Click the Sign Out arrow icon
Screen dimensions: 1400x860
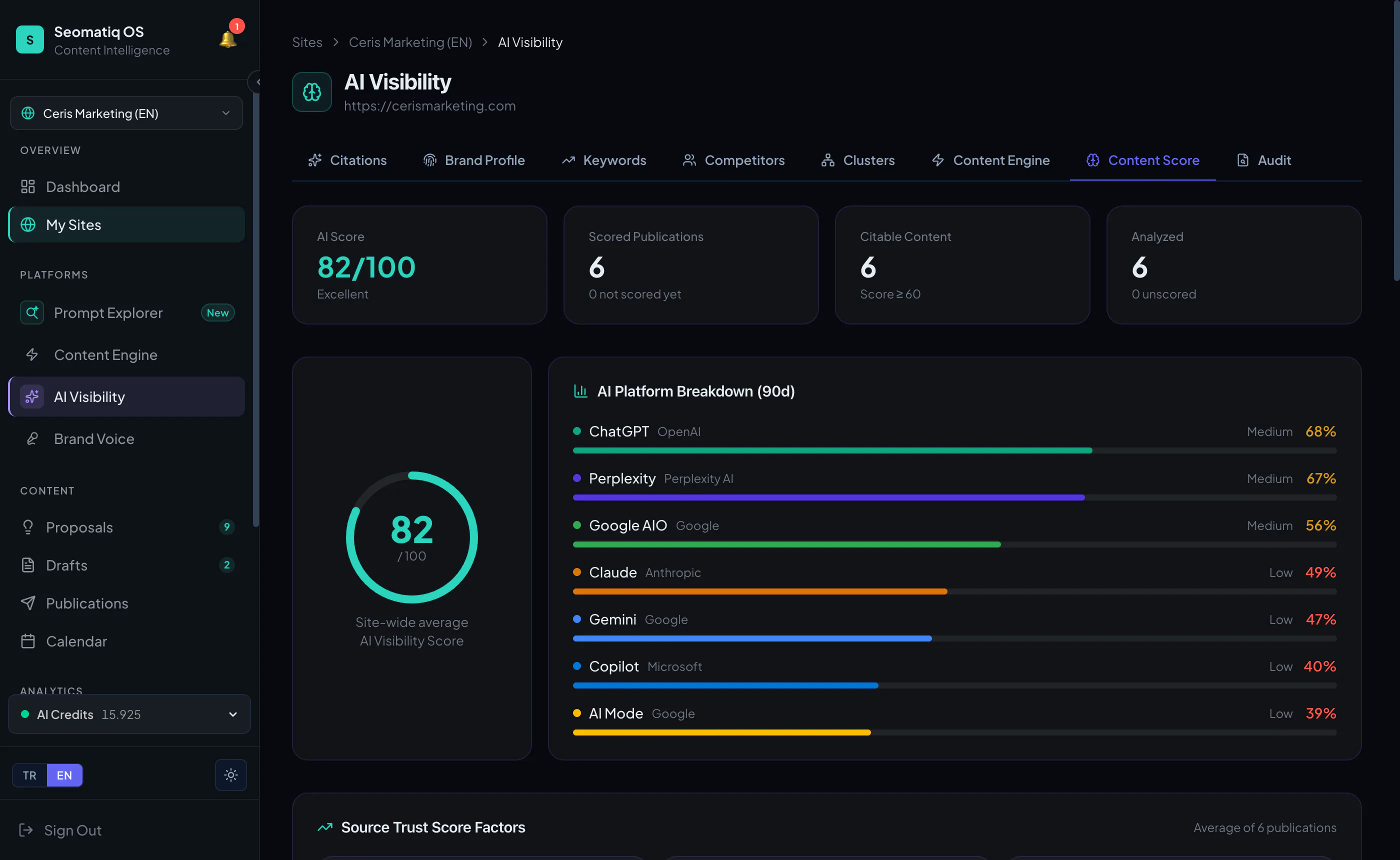click(x=26, y=830)
